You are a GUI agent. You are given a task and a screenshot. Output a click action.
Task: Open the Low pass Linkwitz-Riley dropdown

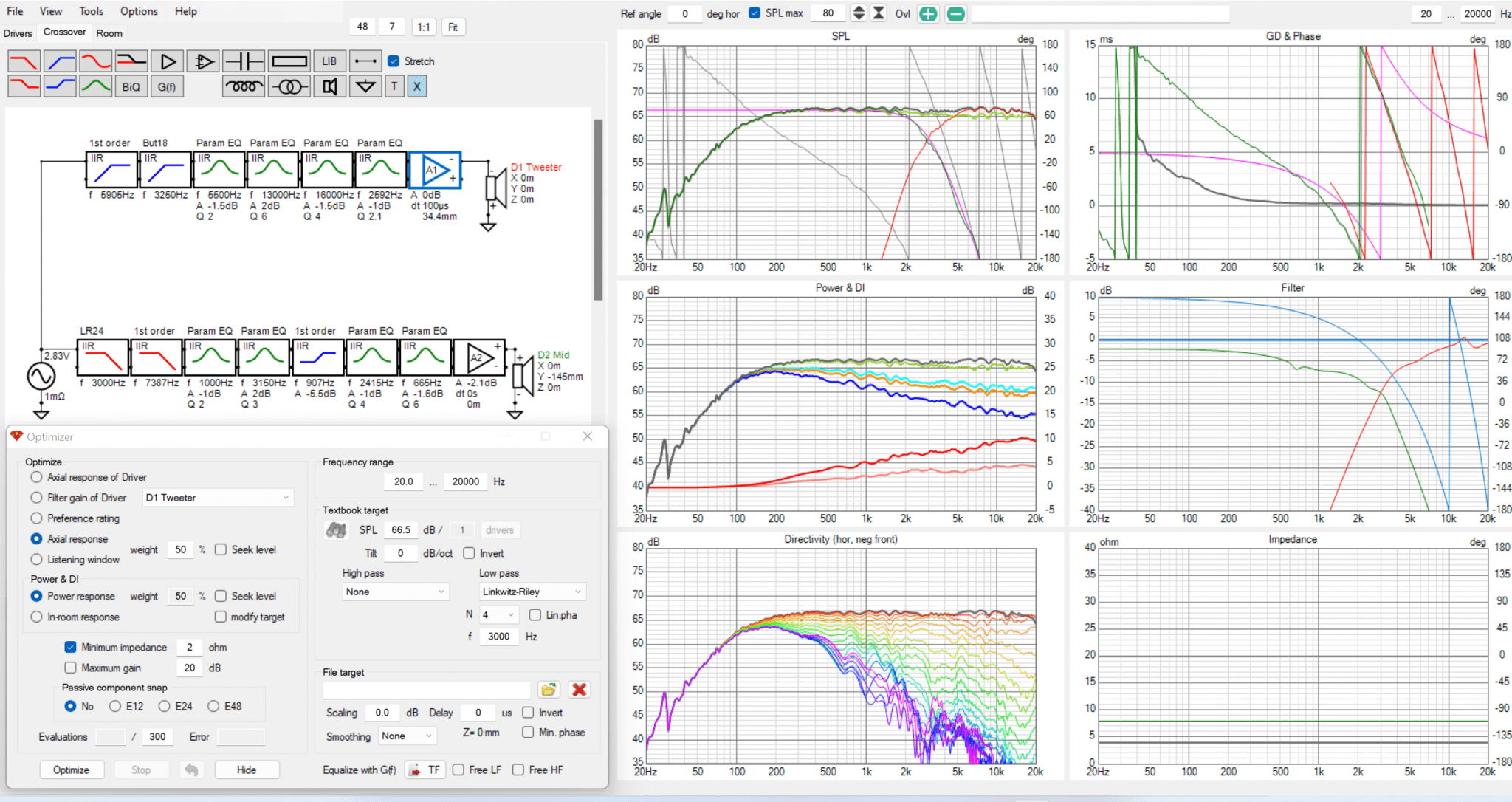(x=532, y=592)
